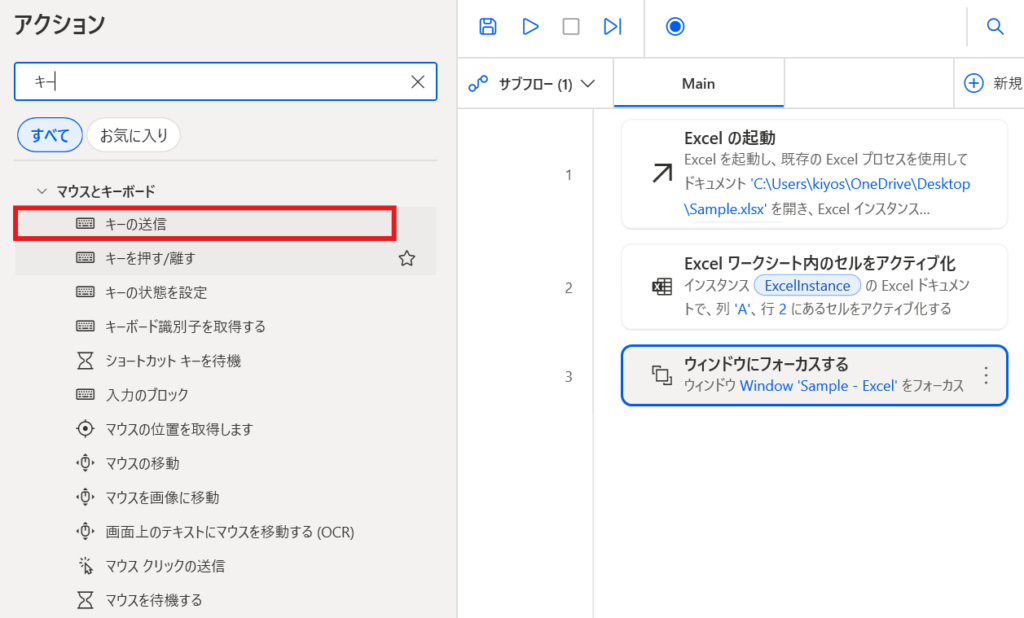Choose 画面上のテキストにマウスを移動する (OCR) action
This screenshot has height=618, width=1024.
[225, 532]
